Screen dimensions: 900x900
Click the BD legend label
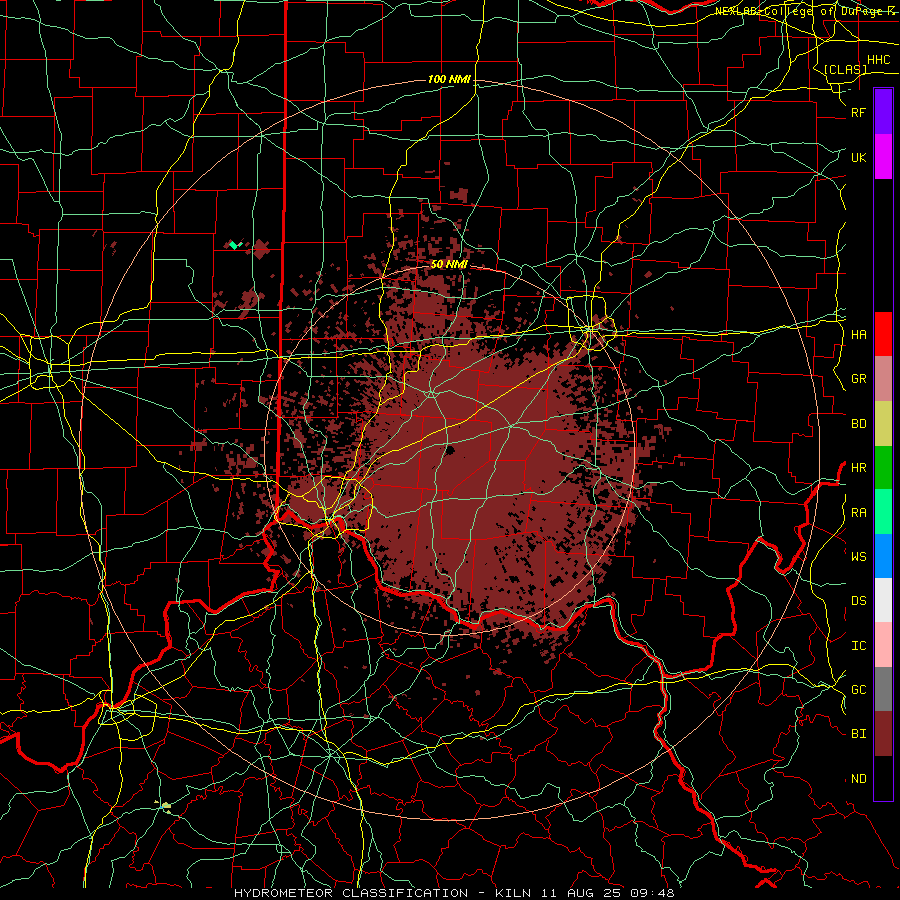click(x=858, y=424)
